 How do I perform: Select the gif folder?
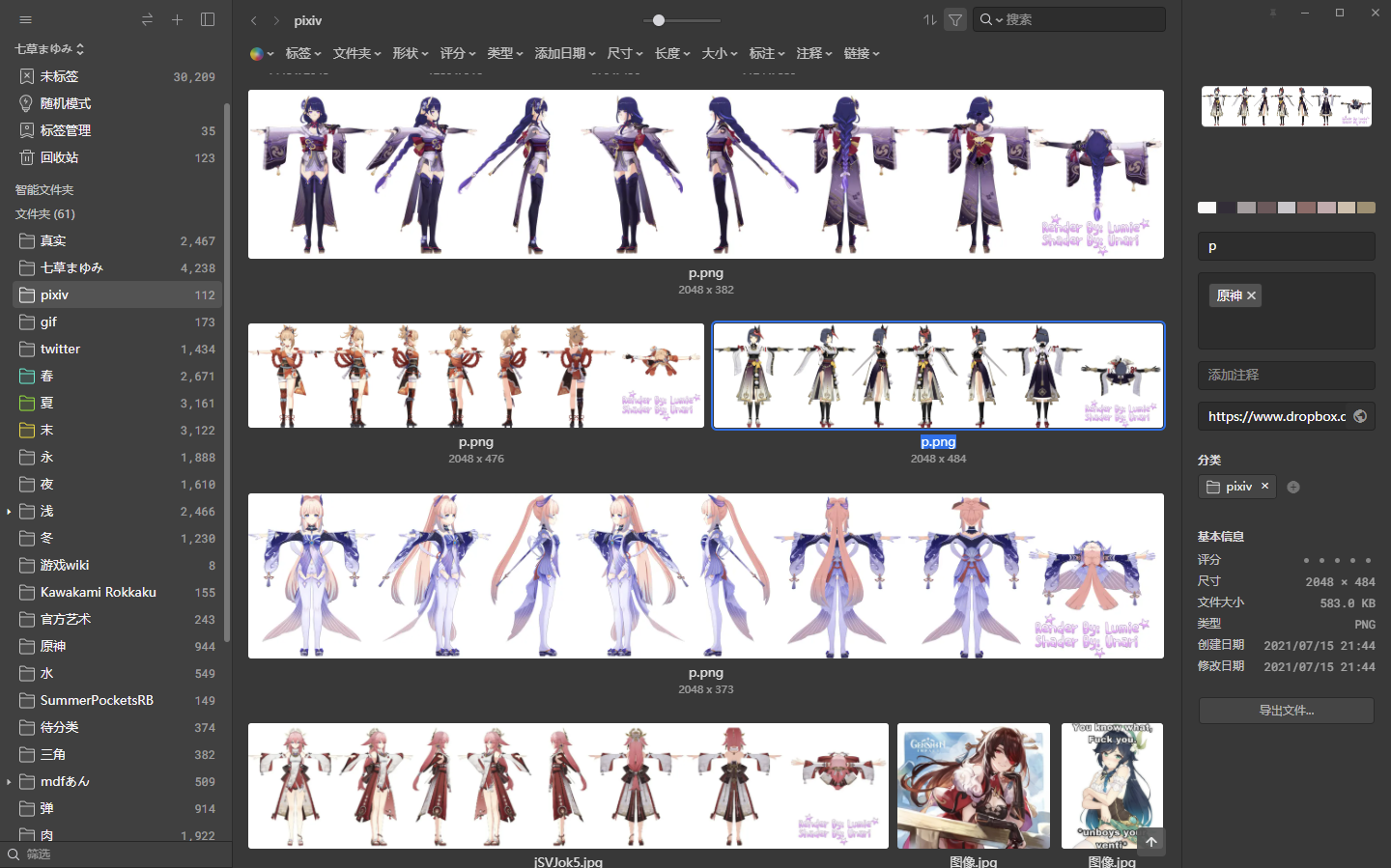[x=117, y=322]
